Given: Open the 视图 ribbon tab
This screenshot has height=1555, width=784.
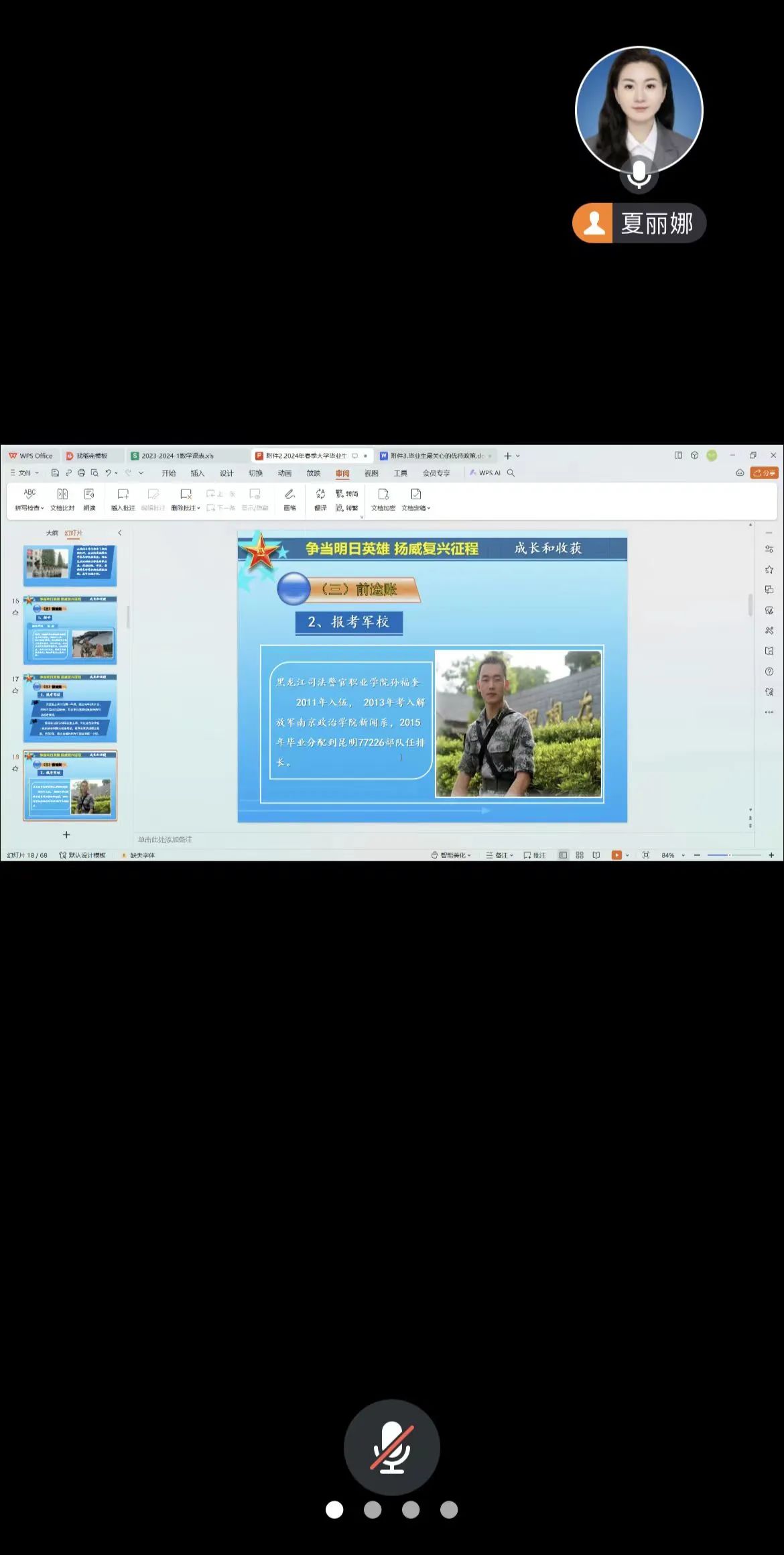Looking at the screenshot, I should pyautogui.click(x=371, y=473).
